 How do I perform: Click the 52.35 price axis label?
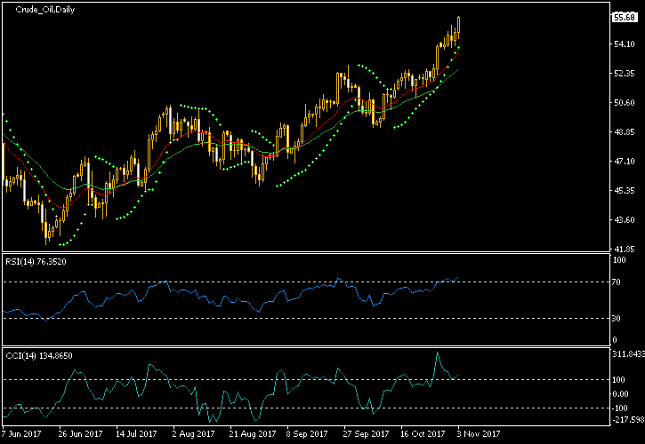pos(624,73)
